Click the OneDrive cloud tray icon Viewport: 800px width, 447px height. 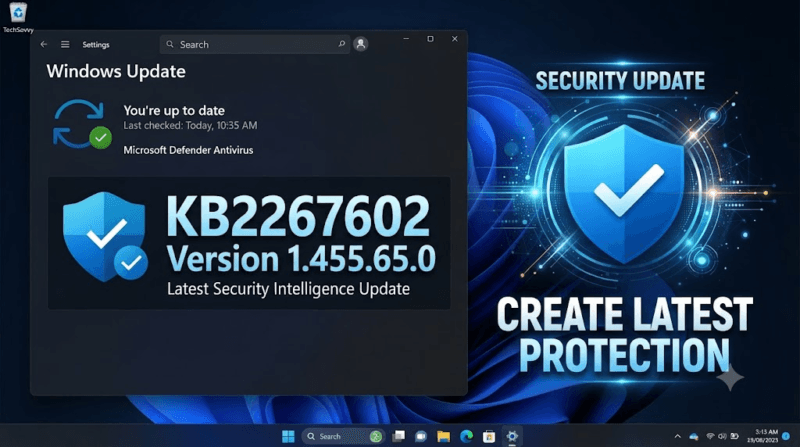point(694,436)
